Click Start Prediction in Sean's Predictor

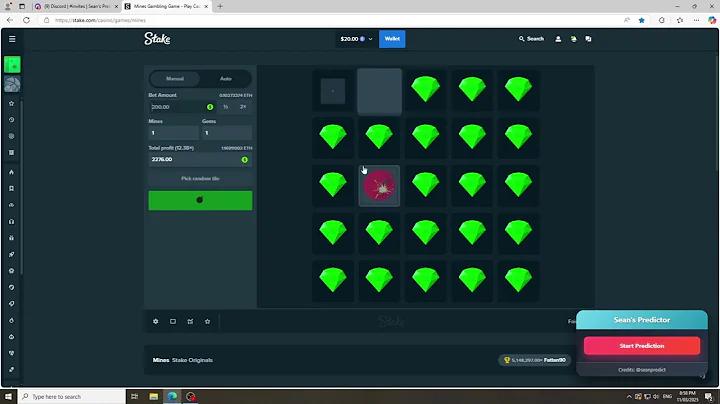tap(641, 346)
